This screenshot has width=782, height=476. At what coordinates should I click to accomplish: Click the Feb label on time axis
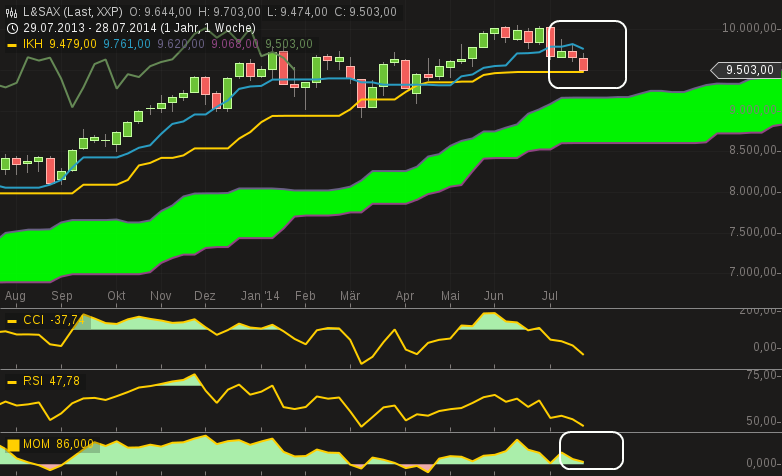305,296
